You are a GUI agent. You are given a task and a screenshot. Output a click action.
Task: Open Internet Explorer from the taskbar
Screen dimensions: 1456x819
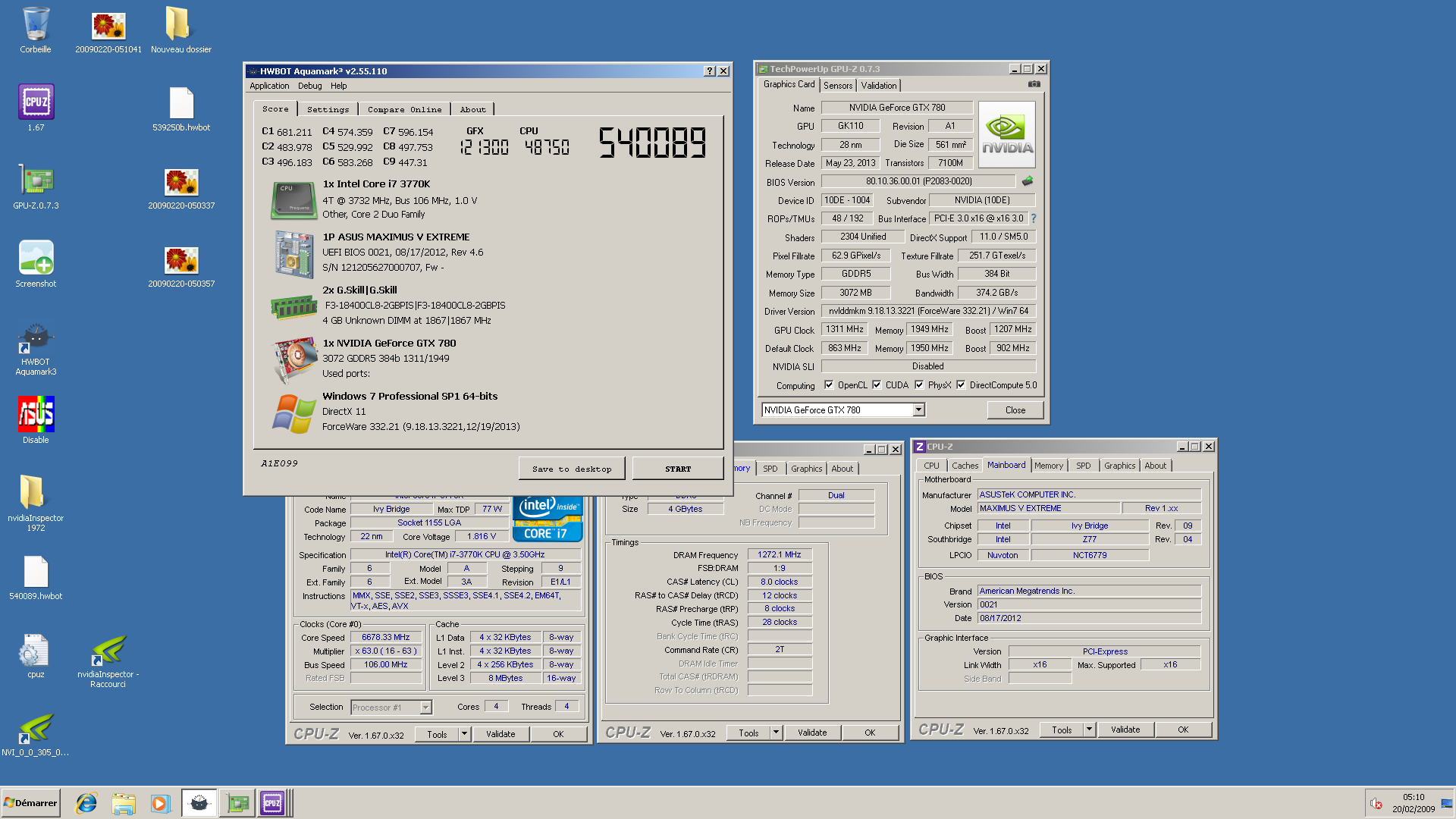coord(86,803)
